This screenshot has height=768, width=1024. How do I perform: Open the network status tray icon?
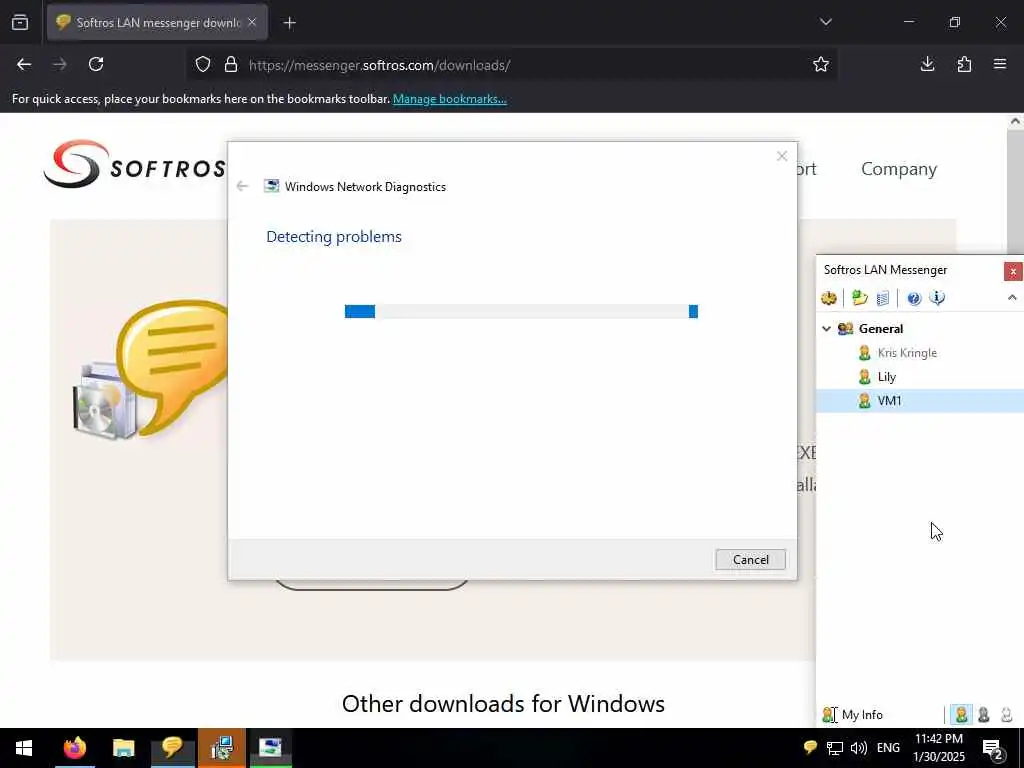click(835, 748)
